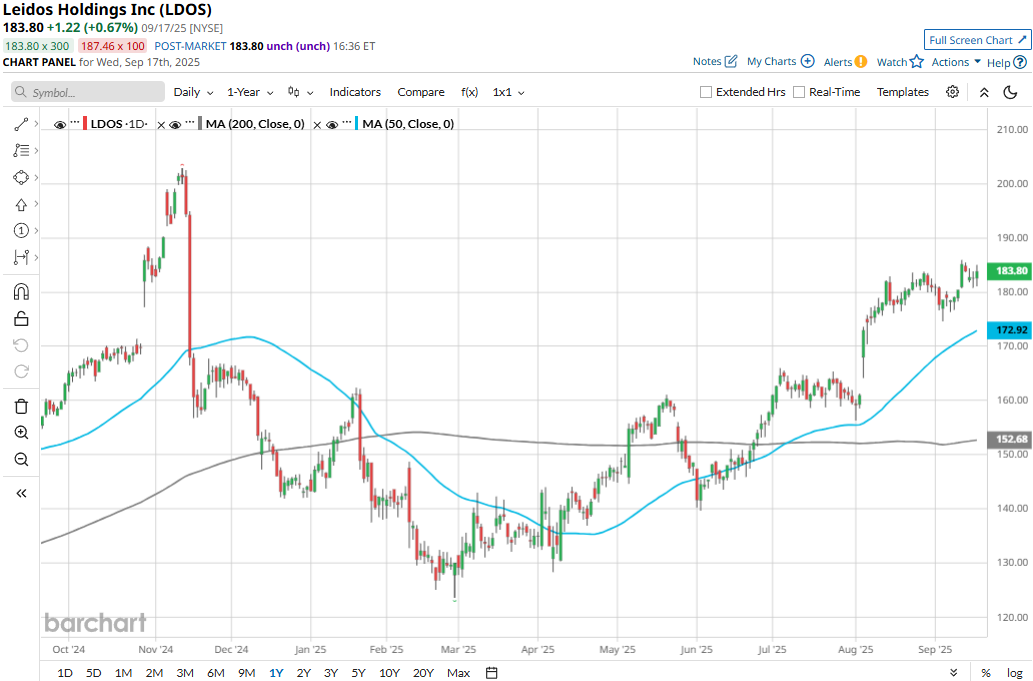Focus the Symbol search field

88,92
